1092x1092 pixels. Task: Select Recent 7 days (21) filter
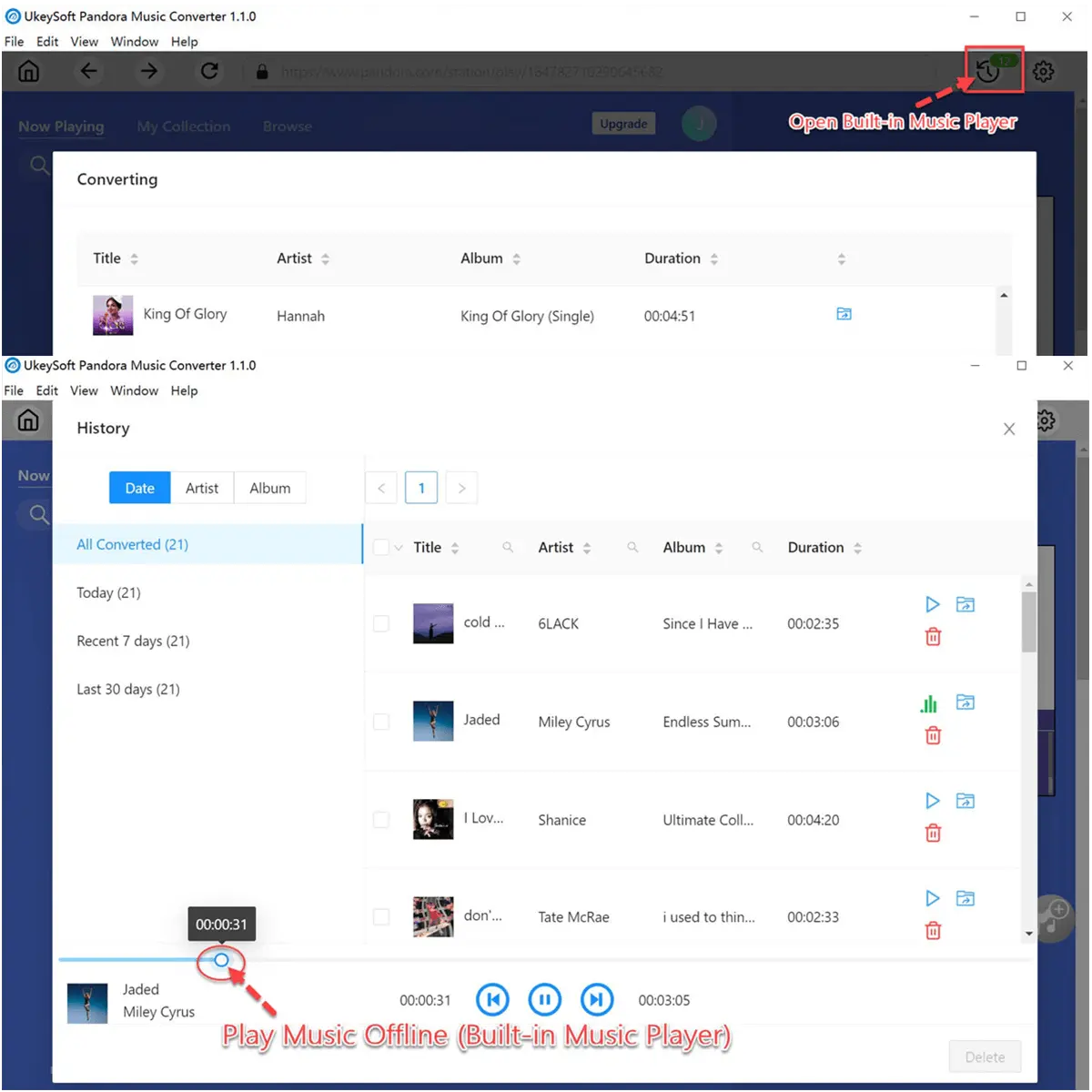tap(207, 641)
